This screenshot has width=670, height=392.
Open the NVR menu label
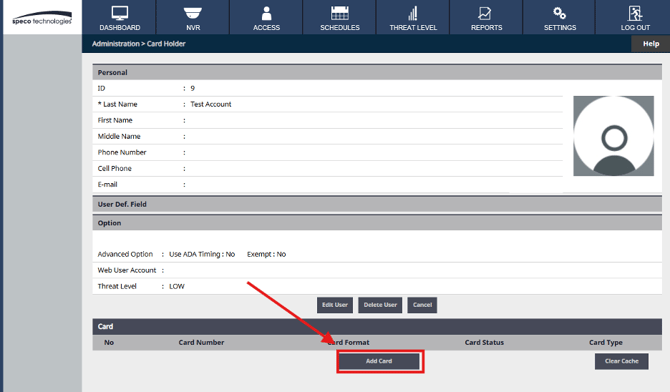tap(193, 27)
